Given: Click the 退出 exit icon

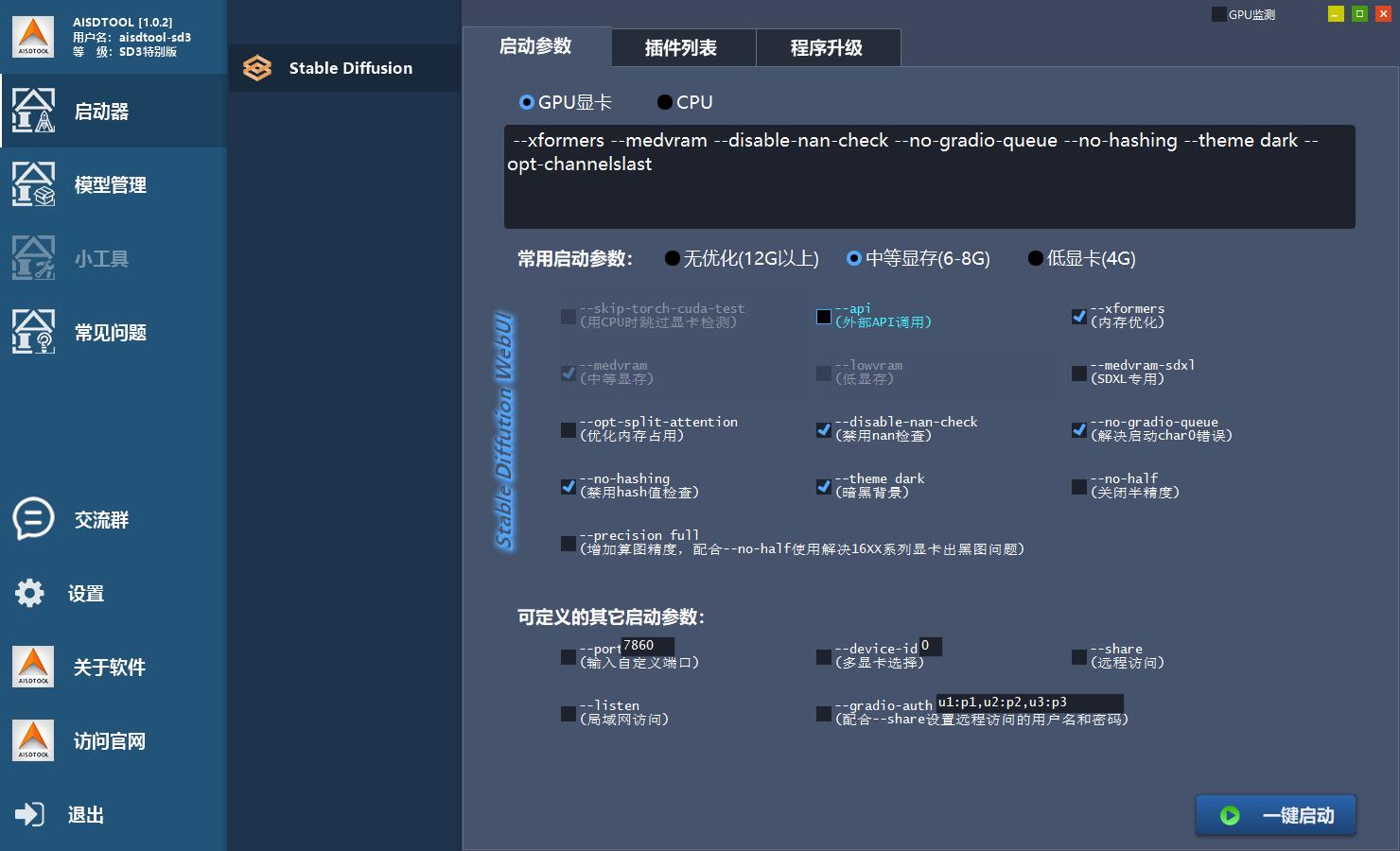Looking at the screenshot, I should click(x=30, y=814).
